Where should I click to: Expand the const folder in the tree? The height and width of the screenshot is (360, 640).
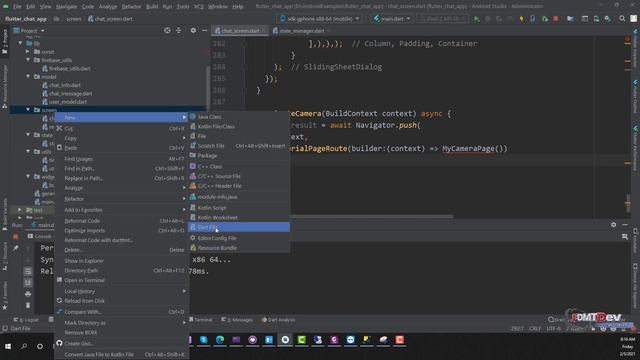(x=28, y=52)
